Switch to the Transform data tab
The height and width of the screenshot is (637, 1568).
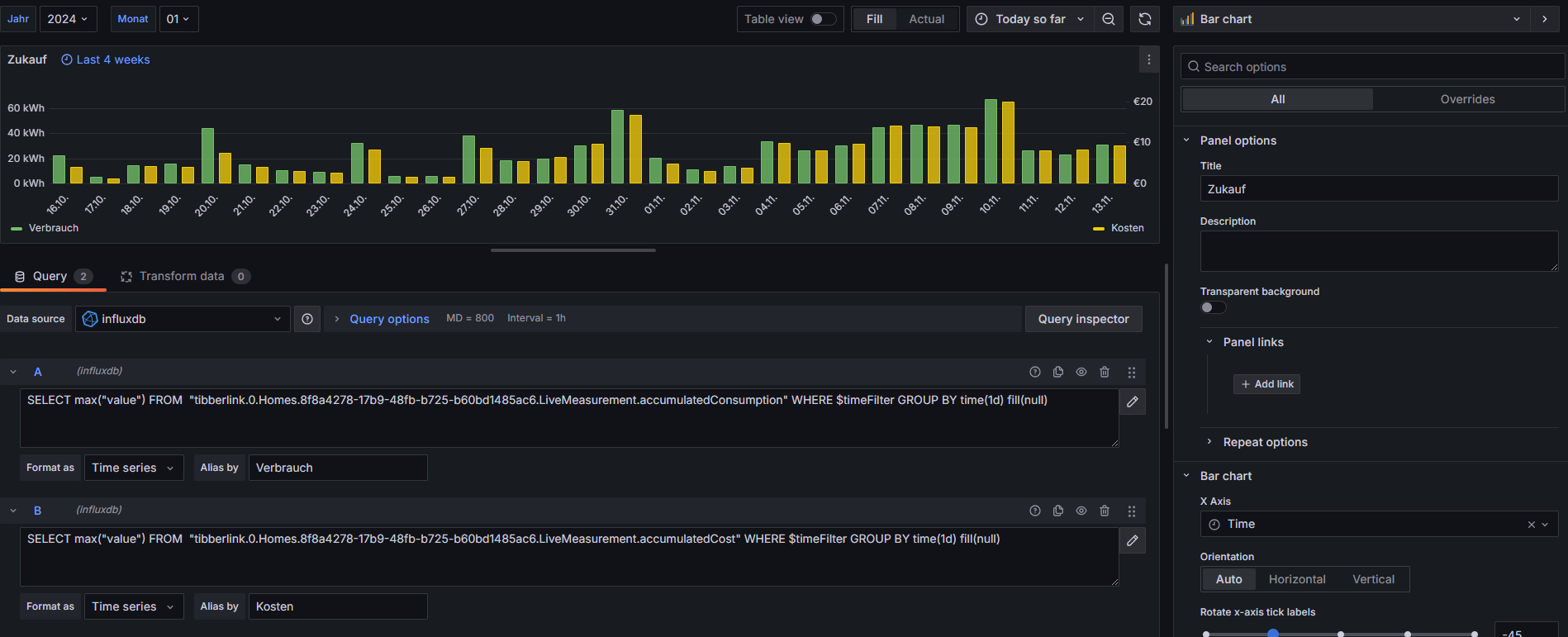183,277
